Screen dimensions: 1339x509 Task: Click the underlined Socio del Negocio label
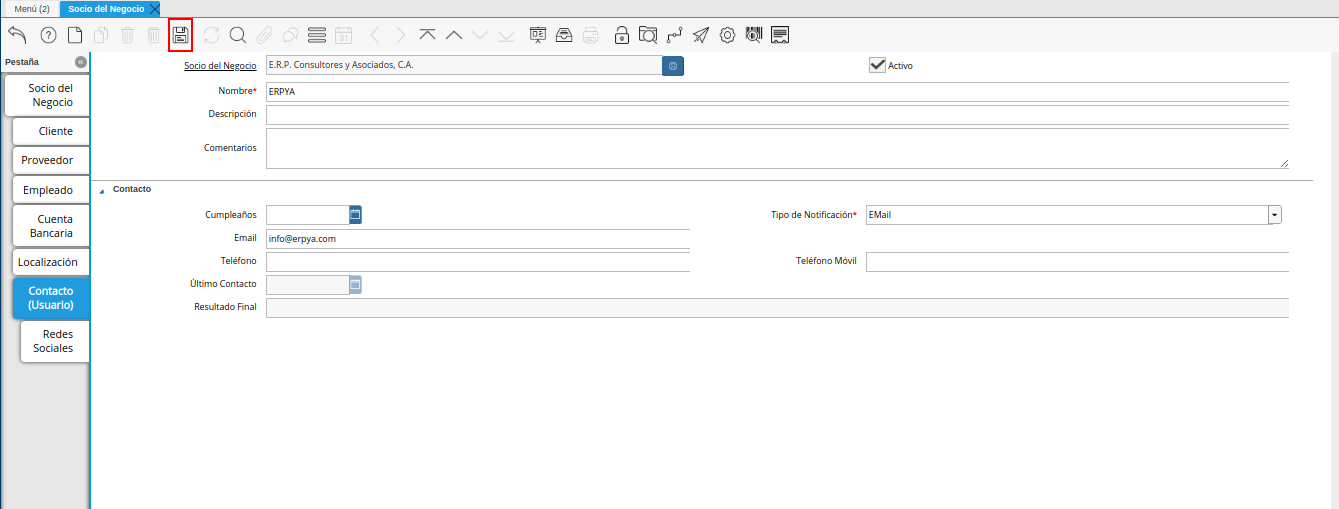(220, 65)
